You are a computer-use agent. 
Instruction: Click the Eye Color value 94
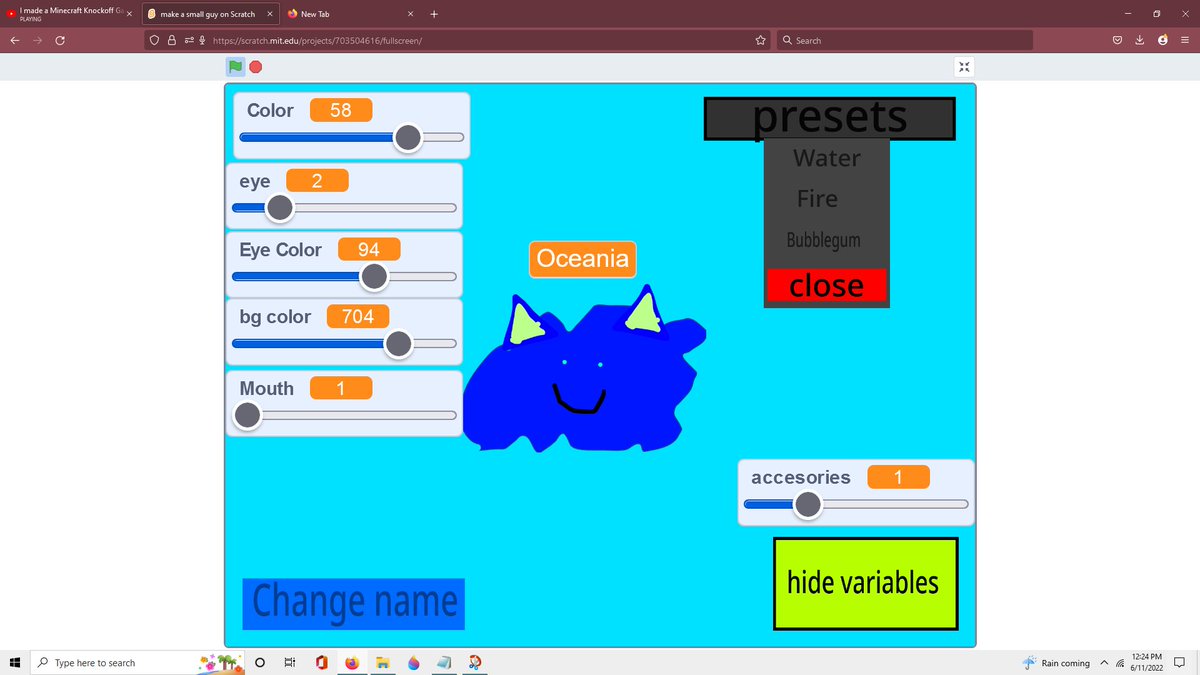[370, 249]
